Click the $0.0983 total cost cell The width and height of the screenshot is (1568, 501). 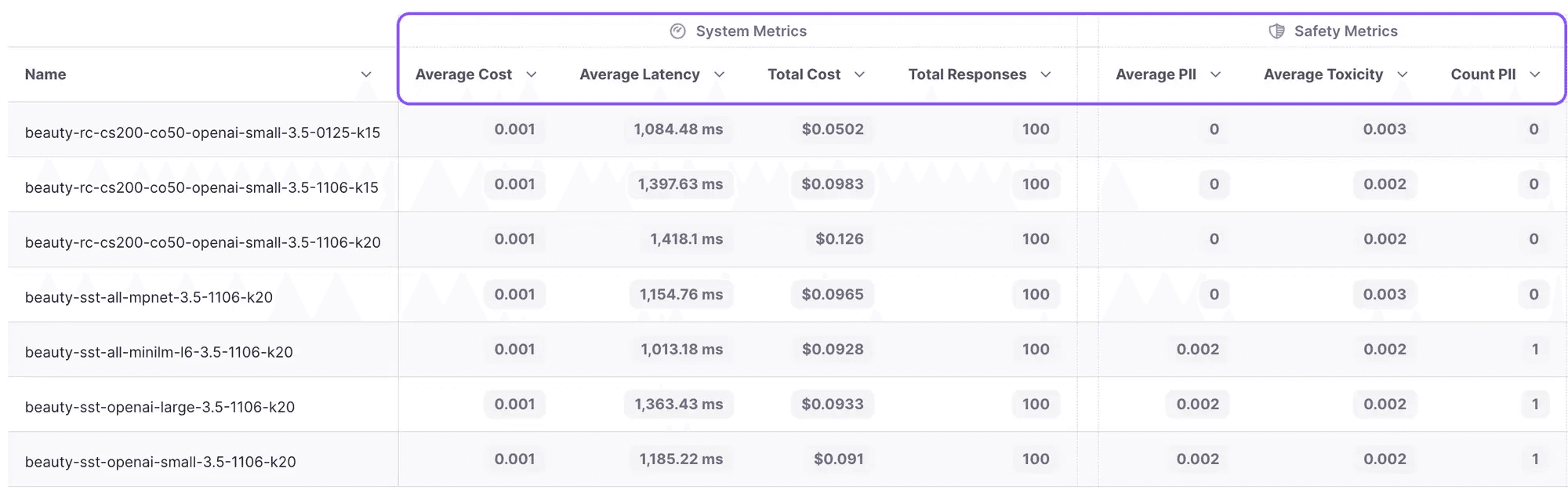tap(833, 184)
